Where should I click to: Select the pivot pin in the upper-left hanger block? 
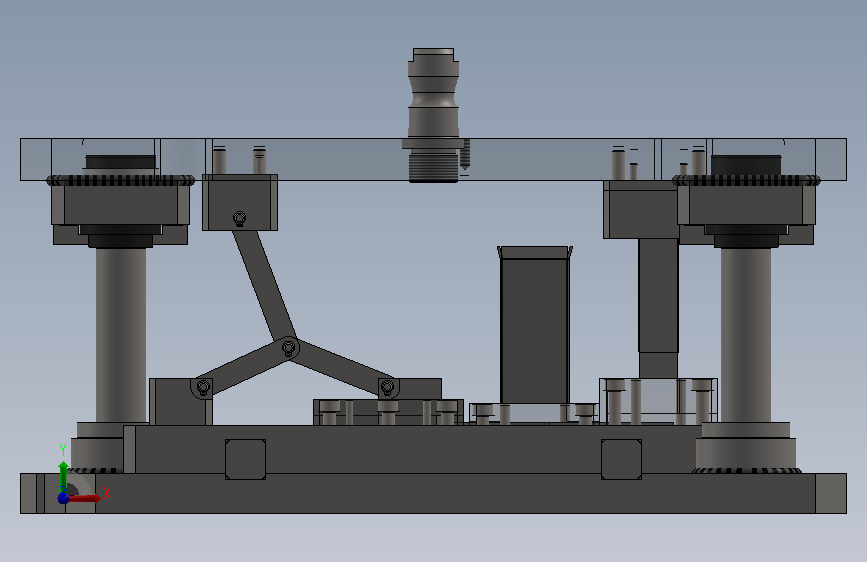[x=239, y=218]
